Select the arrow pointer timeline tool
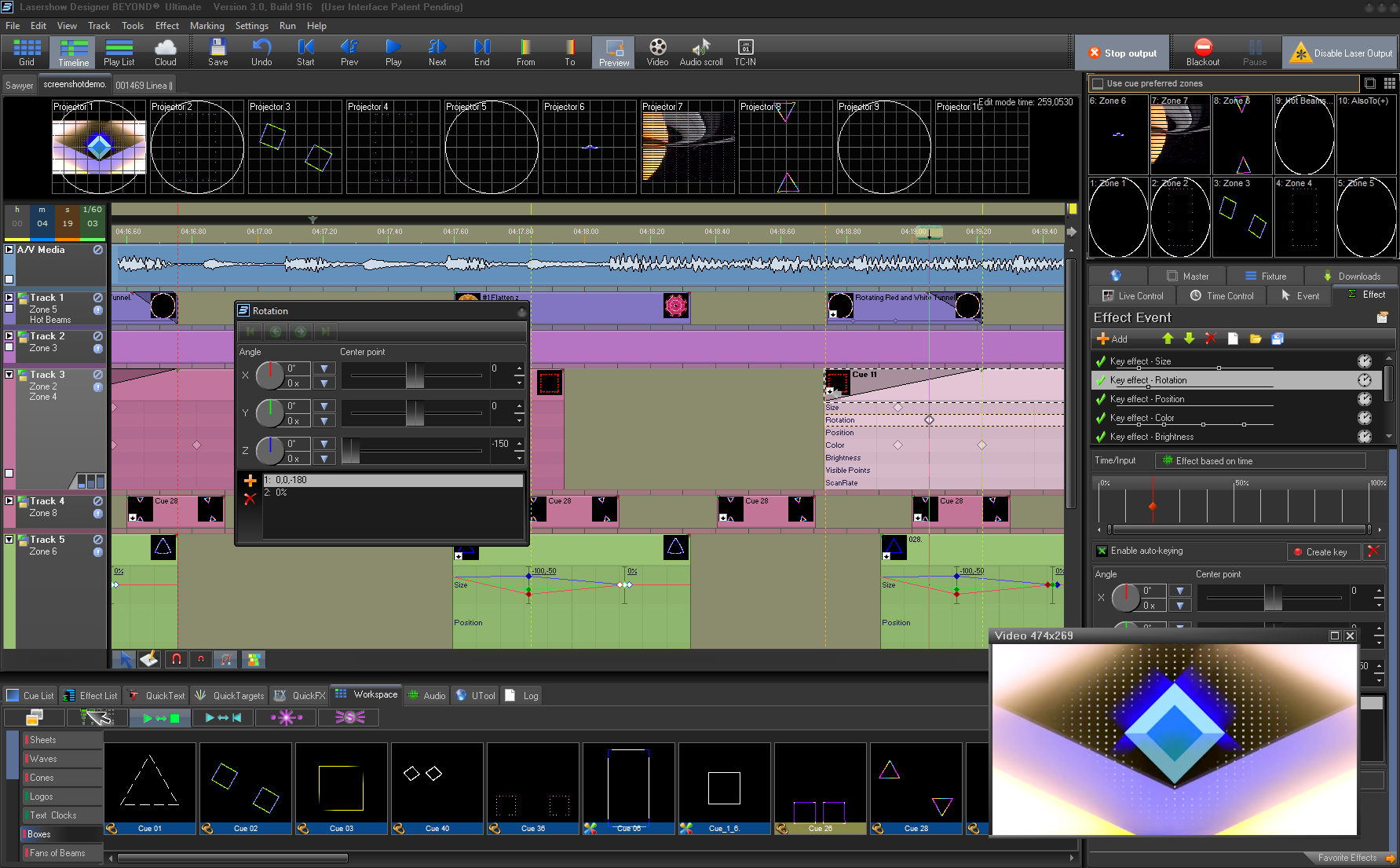 (x=124, y=660)
